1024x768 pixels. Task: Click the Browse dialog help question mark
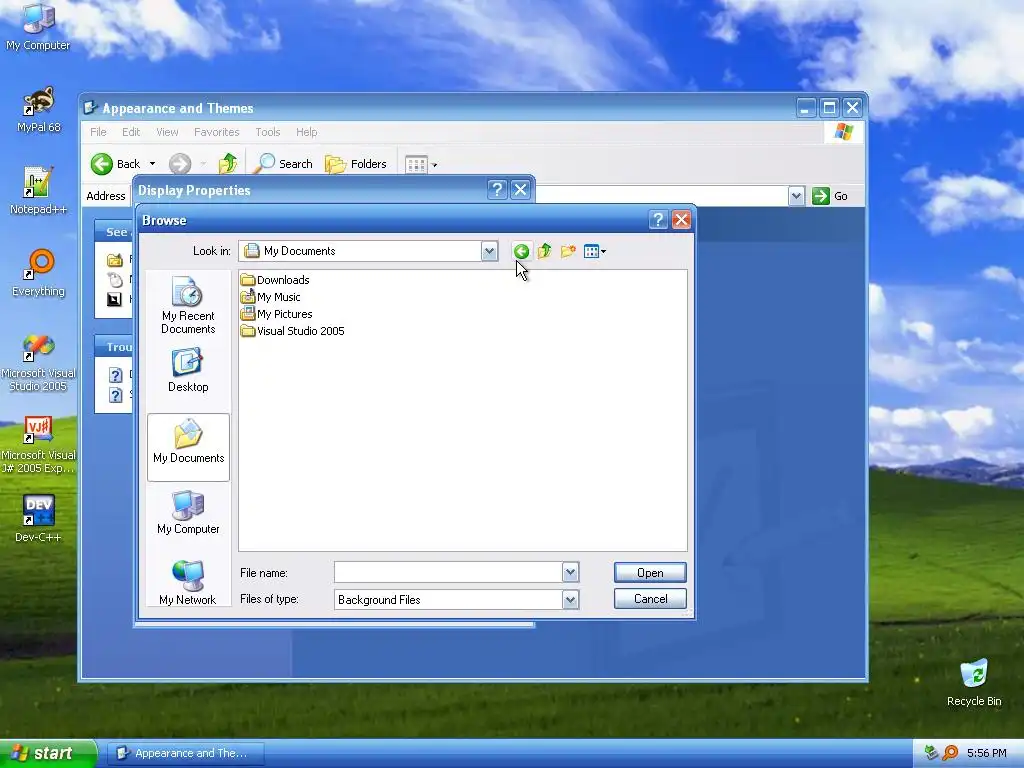coord(658,220)
